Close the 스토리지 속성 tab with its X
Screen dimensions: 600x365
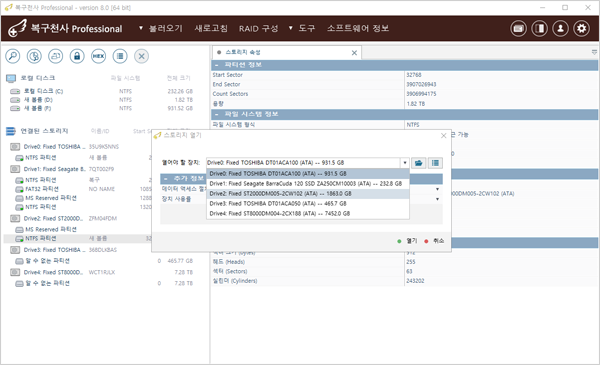[x=354, y=53]
